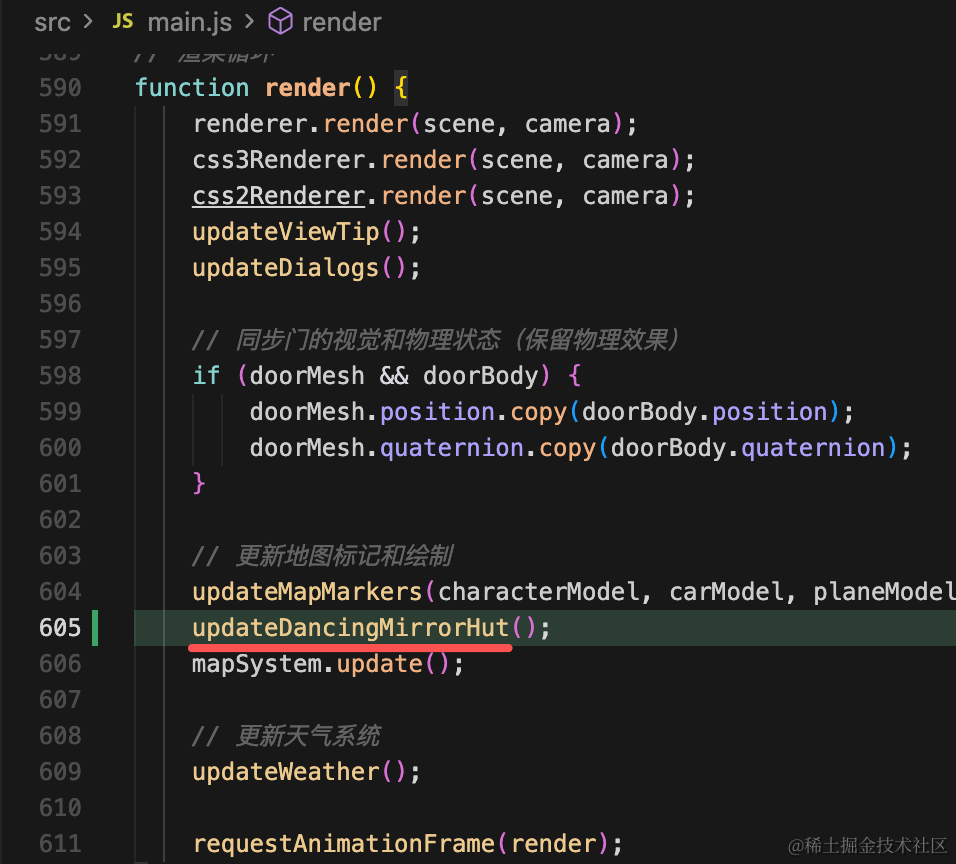Click mapSystem.update() on line 606
956x864 pixels.
click(328, 663)
